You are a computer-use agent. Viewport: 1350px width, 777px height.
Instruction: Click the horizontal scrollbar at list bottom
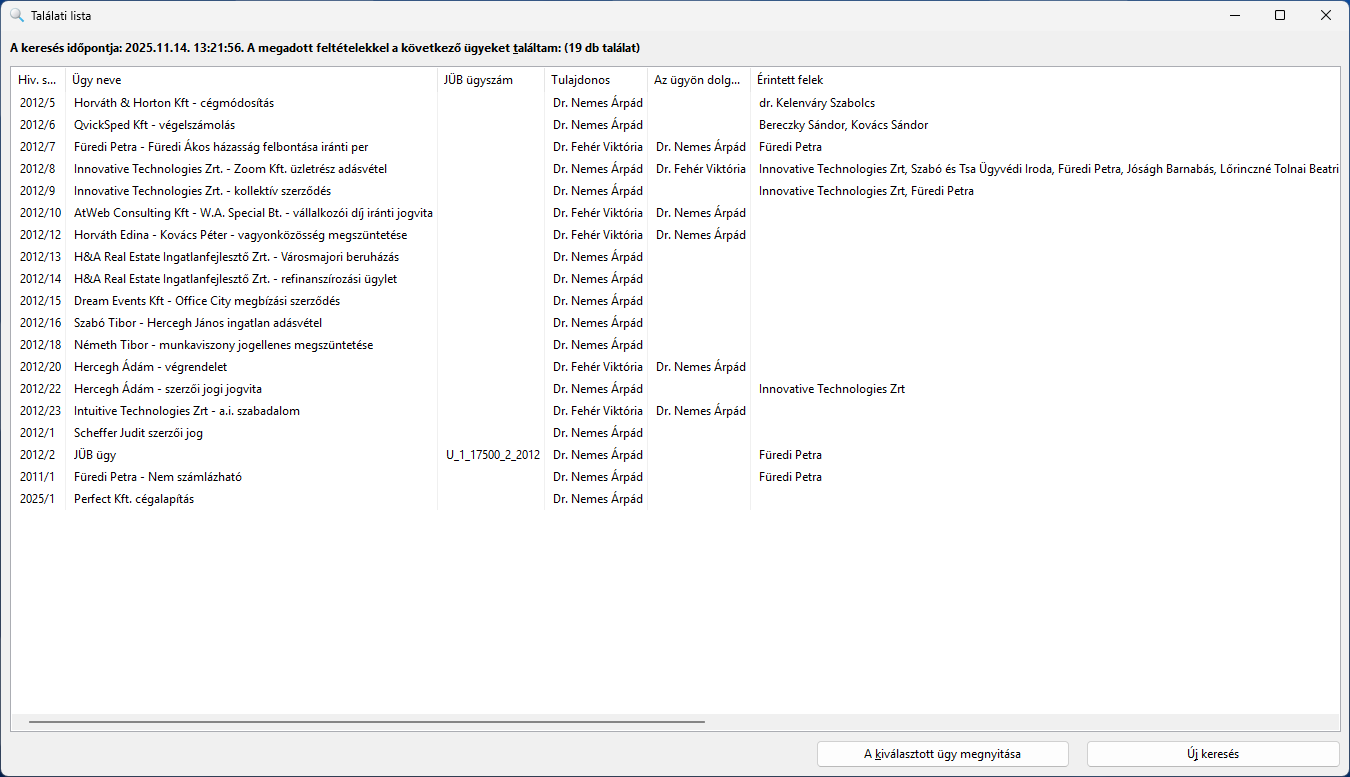[366, 721]
